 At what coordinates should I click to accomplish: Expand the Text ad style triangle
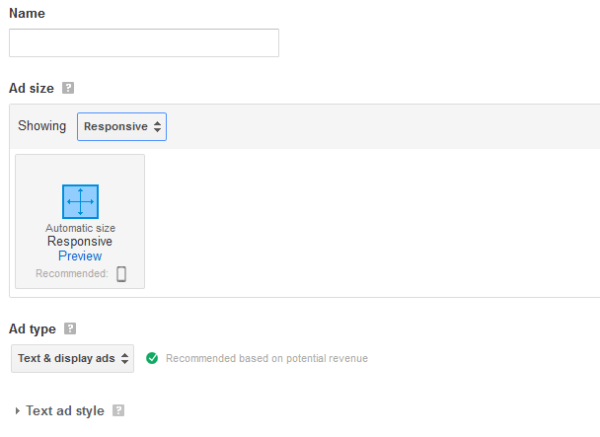[17, 411]
